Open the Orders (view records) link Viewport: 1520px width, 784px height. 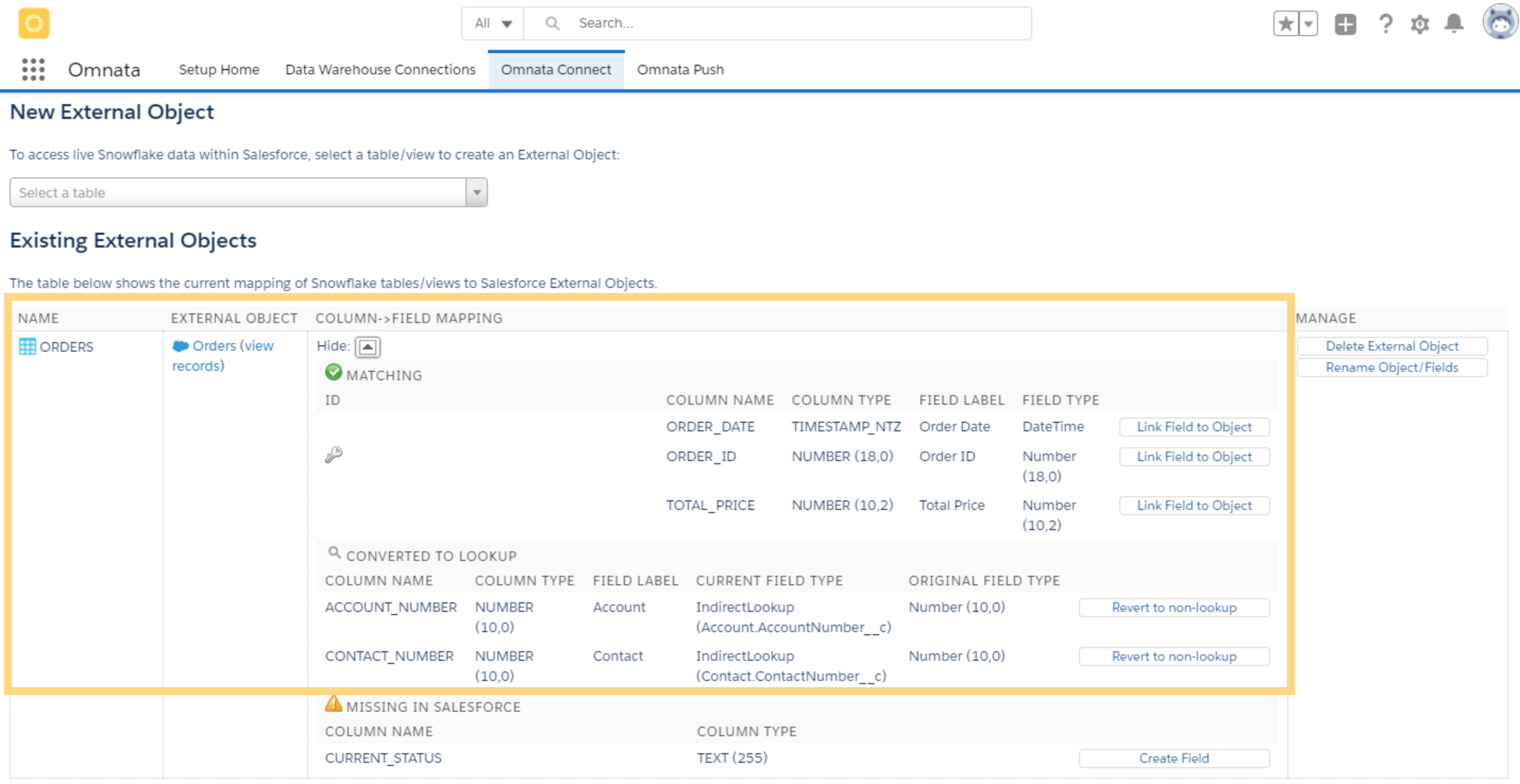(223, 356)
